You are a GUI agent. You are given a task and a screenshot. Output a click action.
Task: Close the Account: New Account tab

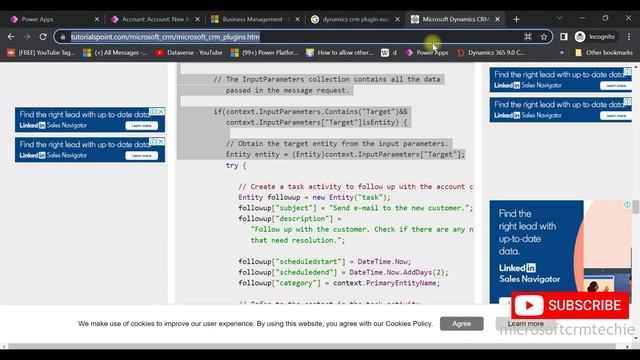coord(198,19)
